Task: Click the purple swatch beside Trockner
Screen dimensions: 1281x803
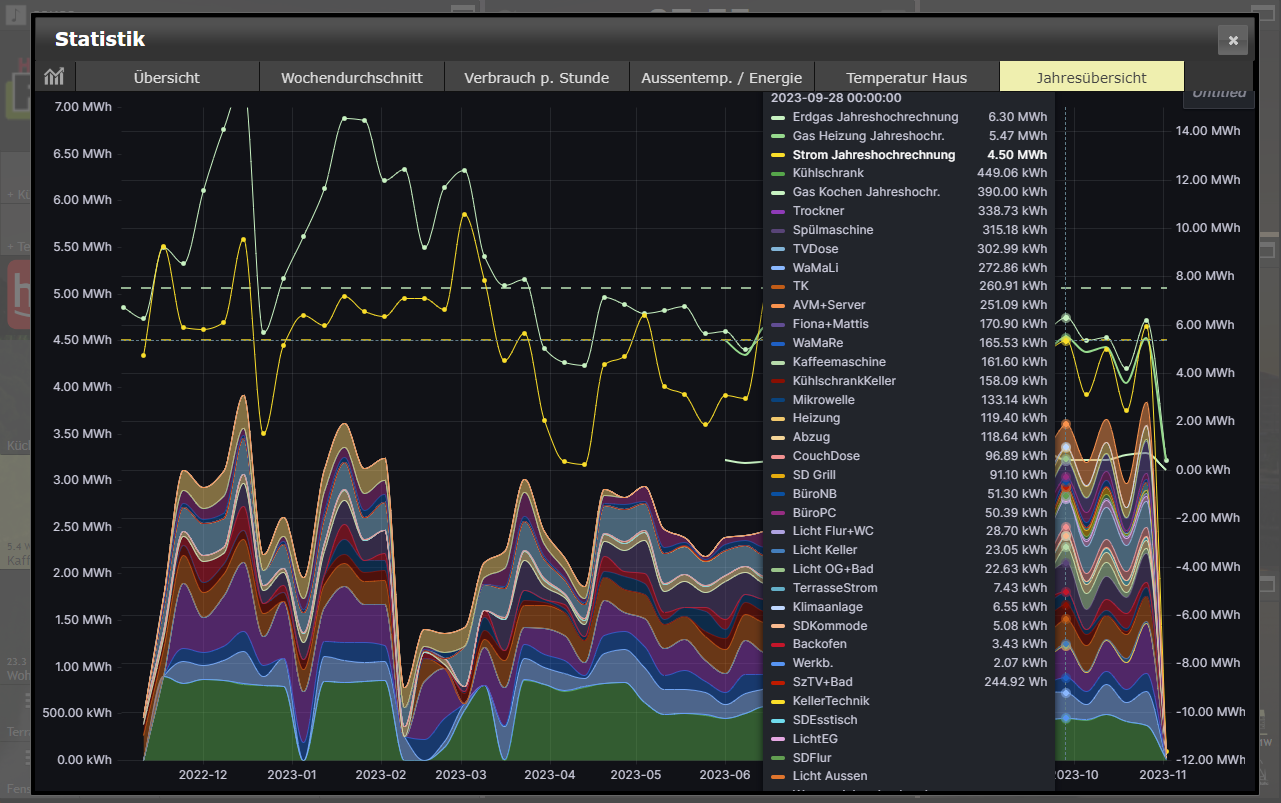Action: point(778,211)
